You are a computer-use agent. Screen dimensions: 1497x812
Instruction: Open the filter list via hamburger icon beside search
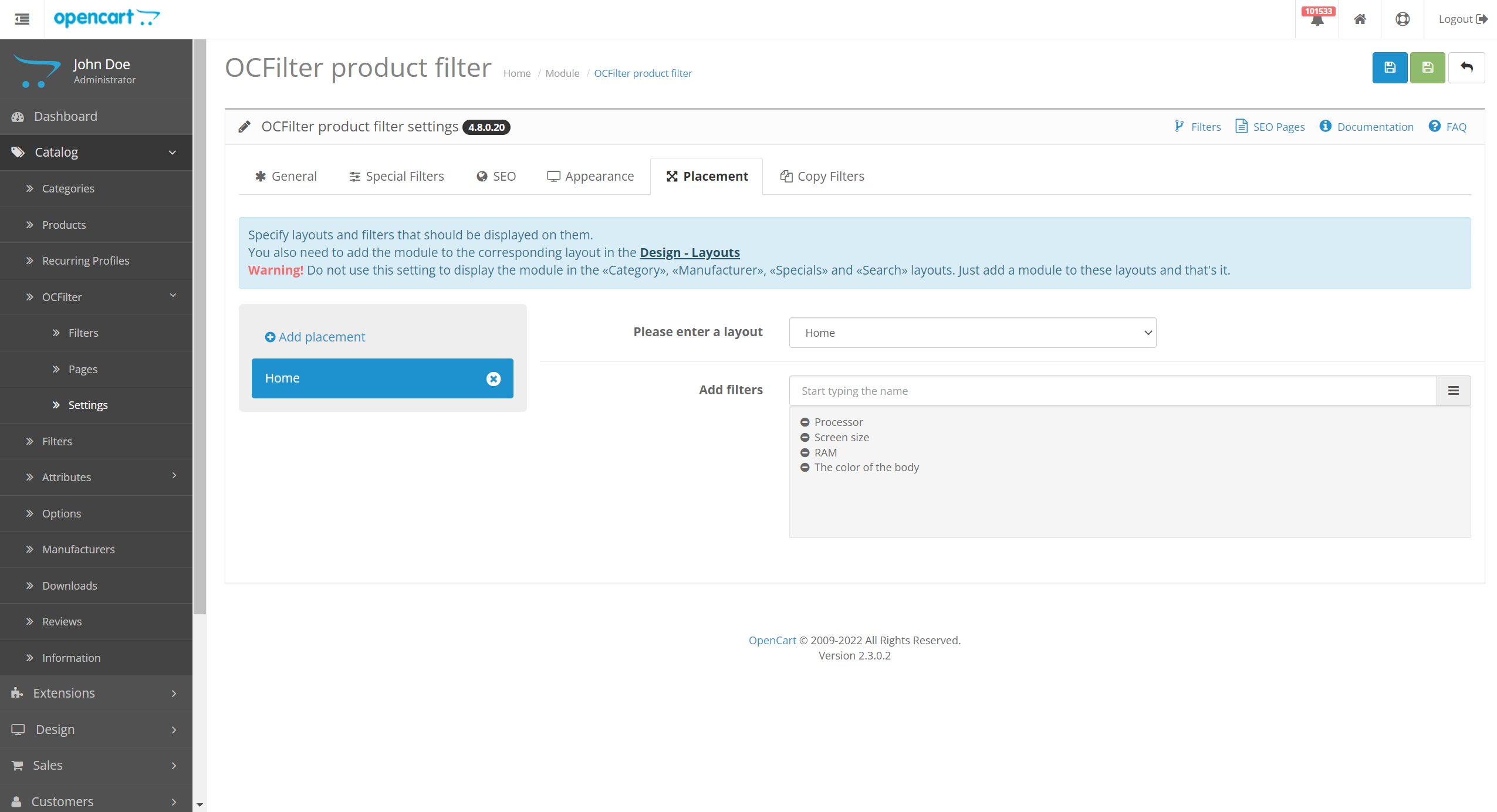pyautogui.click(x=1454, y=390)
